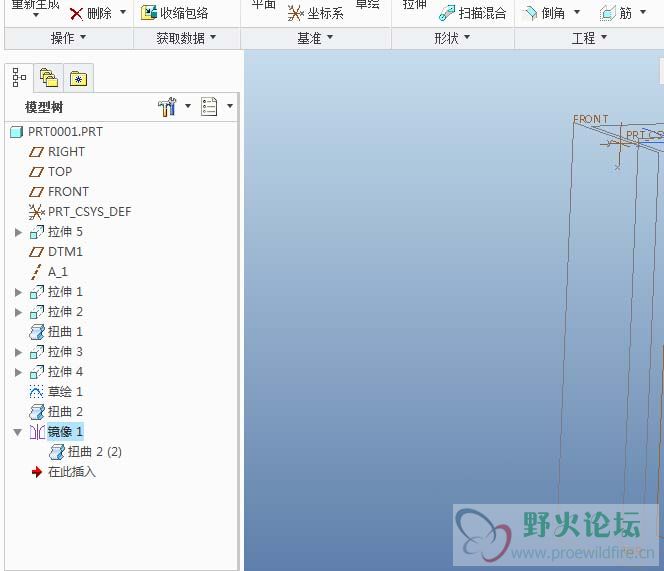Open the model tree settings dropdown arrow
The width and height of the screenshot is (664, 571).
[188, 106]
